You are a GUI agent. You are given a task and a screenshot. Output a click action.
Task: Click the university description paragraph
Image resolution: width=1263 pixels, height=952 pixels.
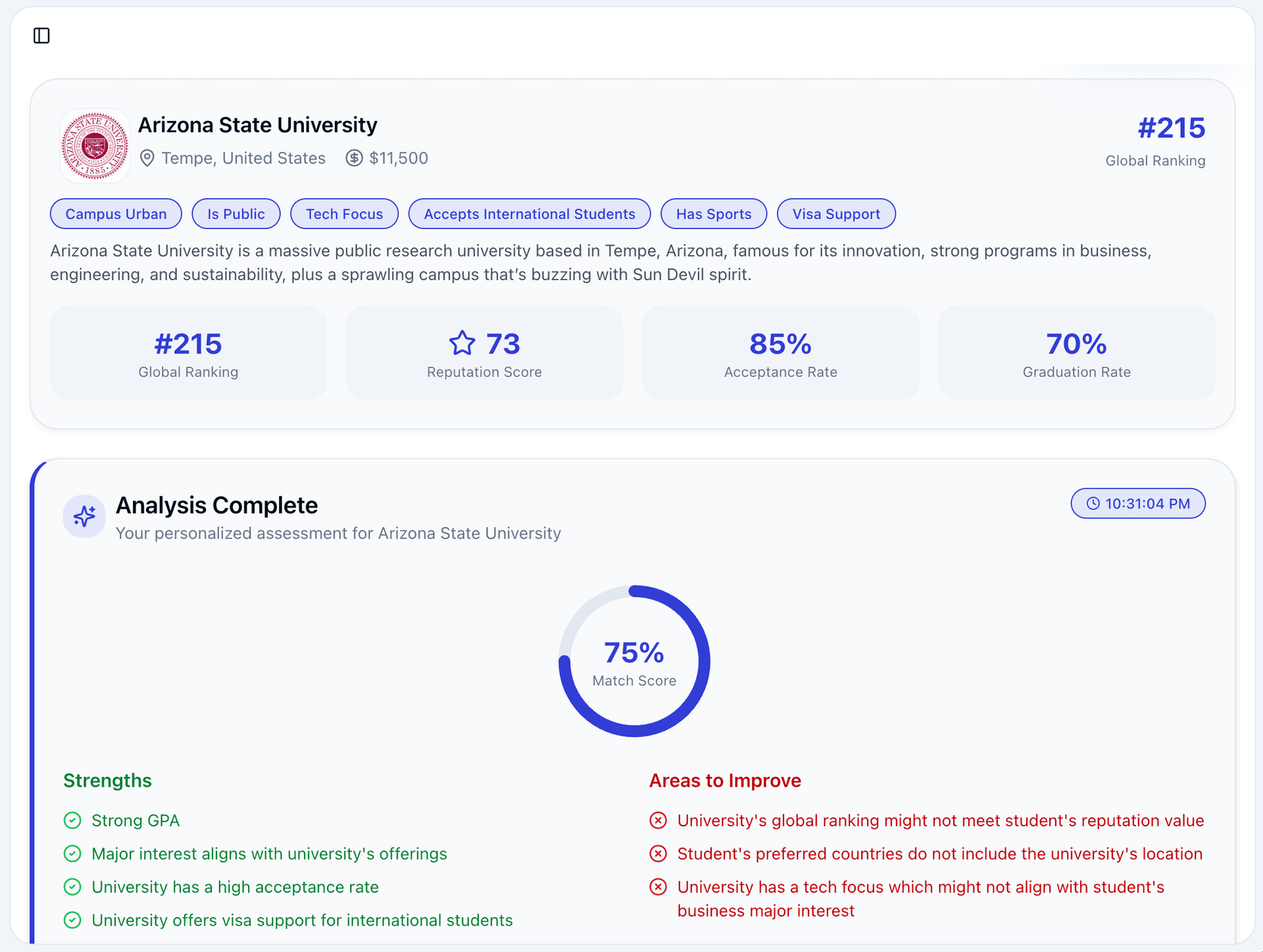click(x=601, y=263)
